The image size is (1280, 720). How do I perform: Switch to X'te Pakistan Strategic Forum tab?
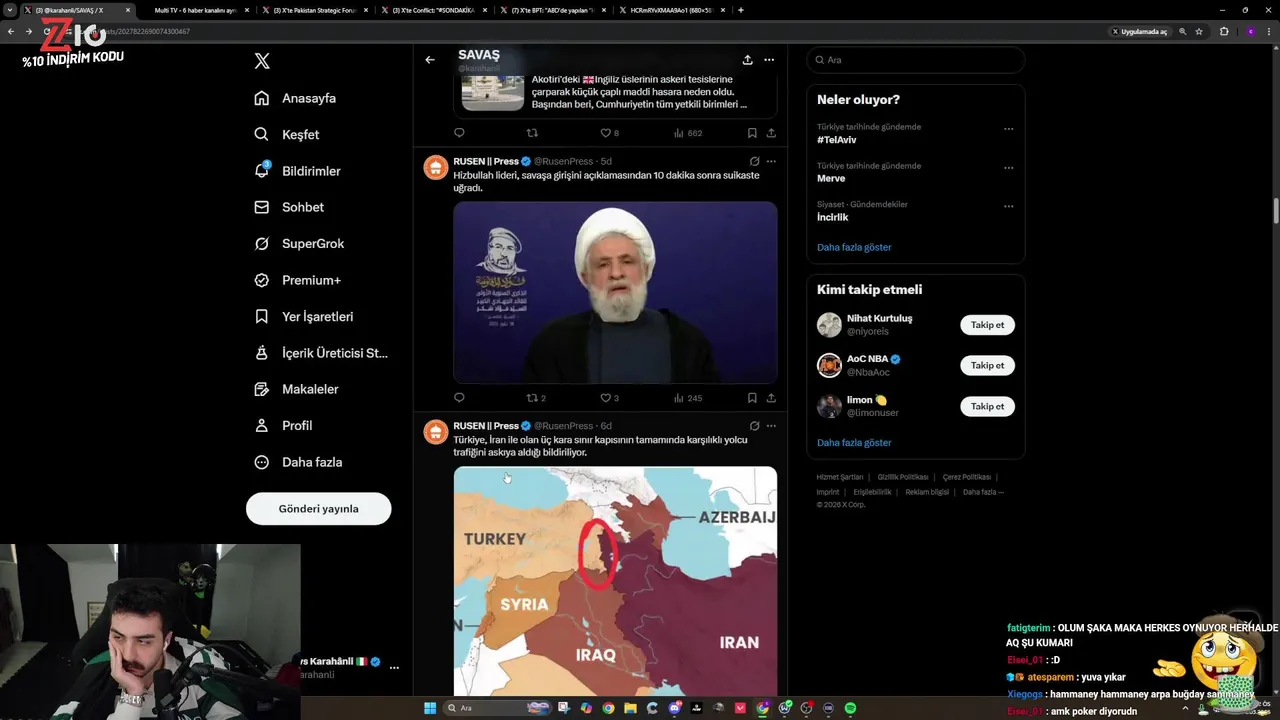315,10
